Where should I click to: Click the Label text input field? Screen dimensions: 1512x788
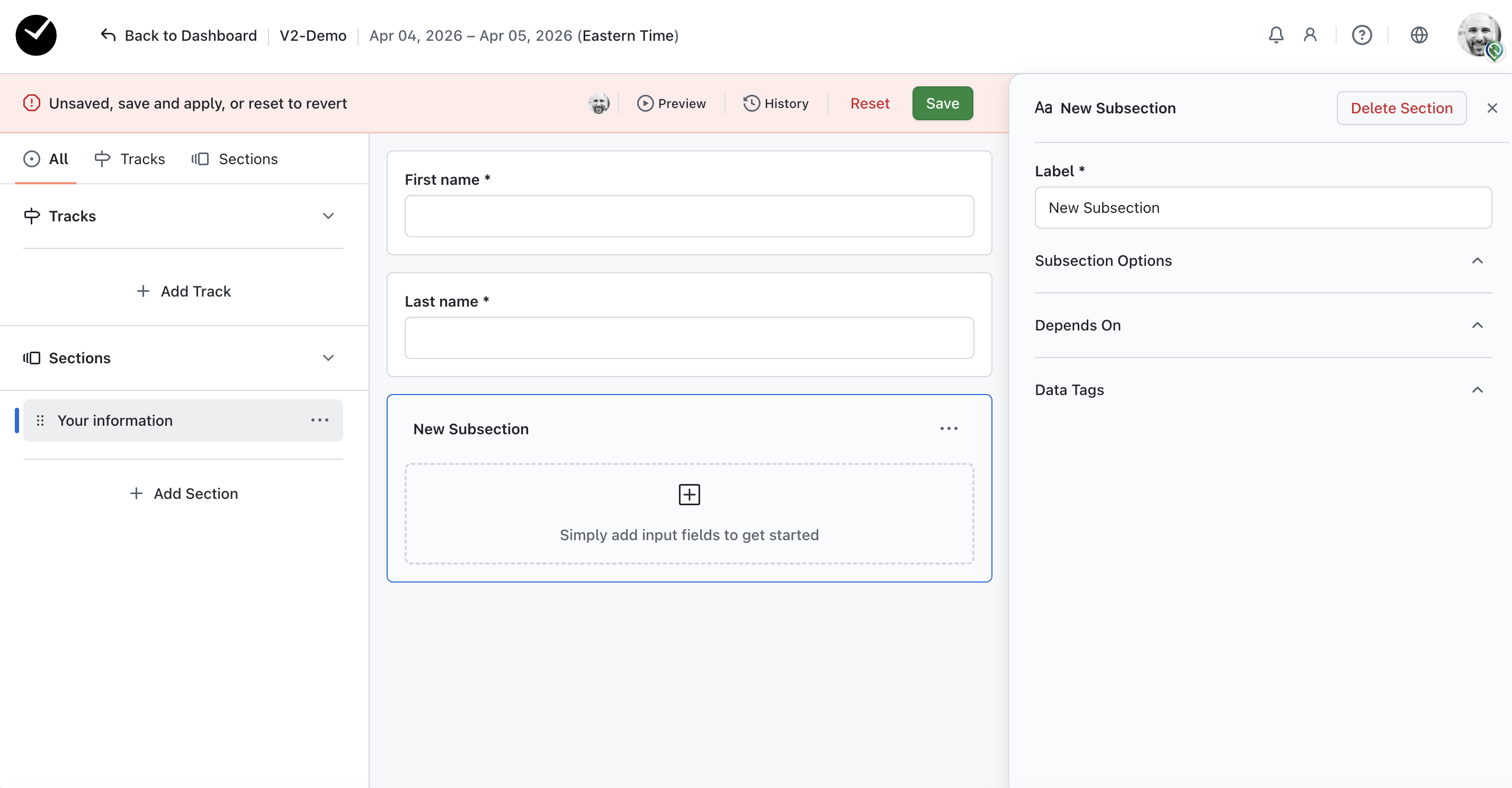click(1263, 208)
